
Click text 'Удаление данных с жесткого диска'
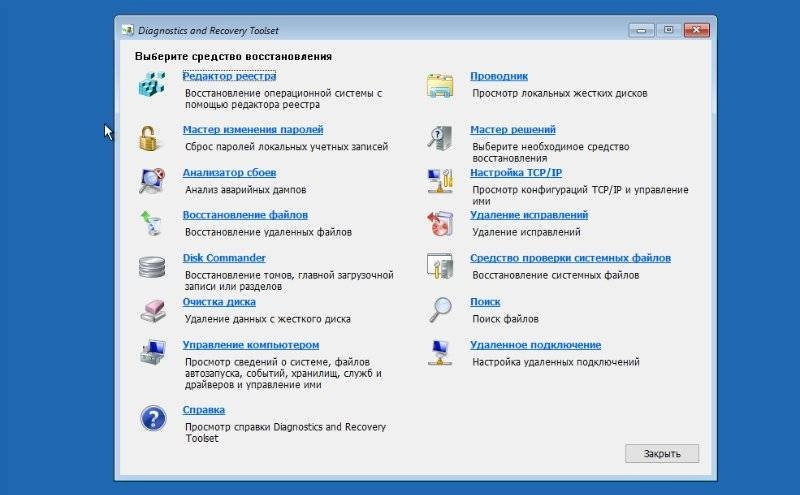(267, 318)
